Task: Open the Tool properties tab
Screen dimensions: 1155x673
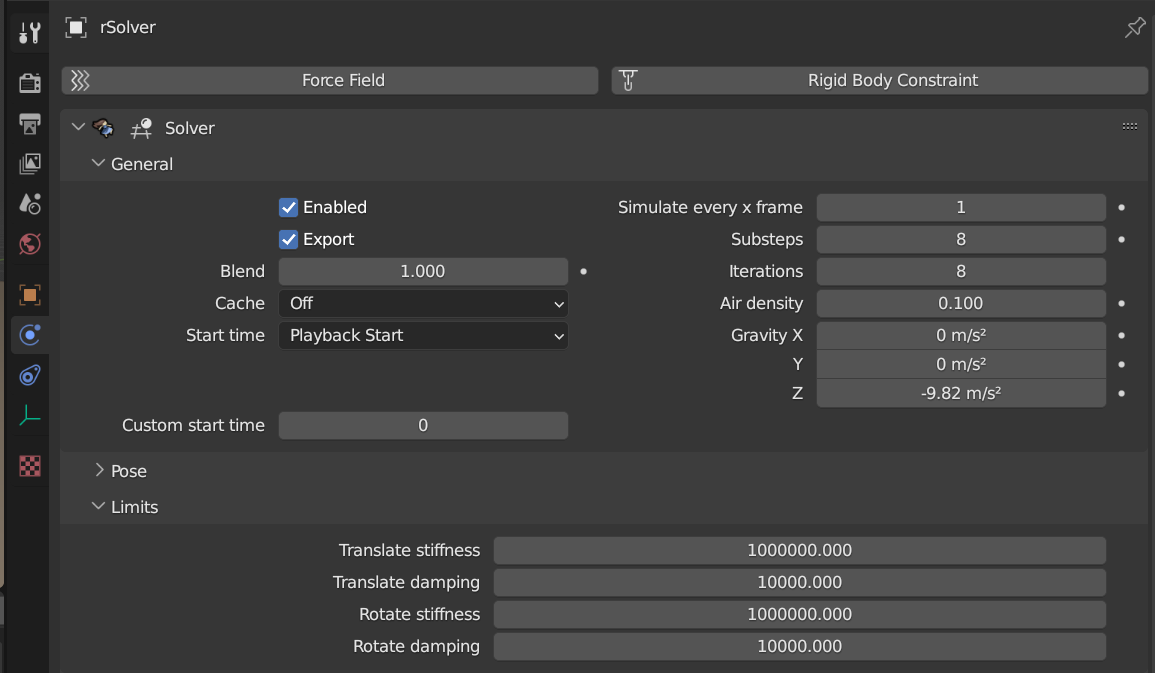Action: click(30, 33)
